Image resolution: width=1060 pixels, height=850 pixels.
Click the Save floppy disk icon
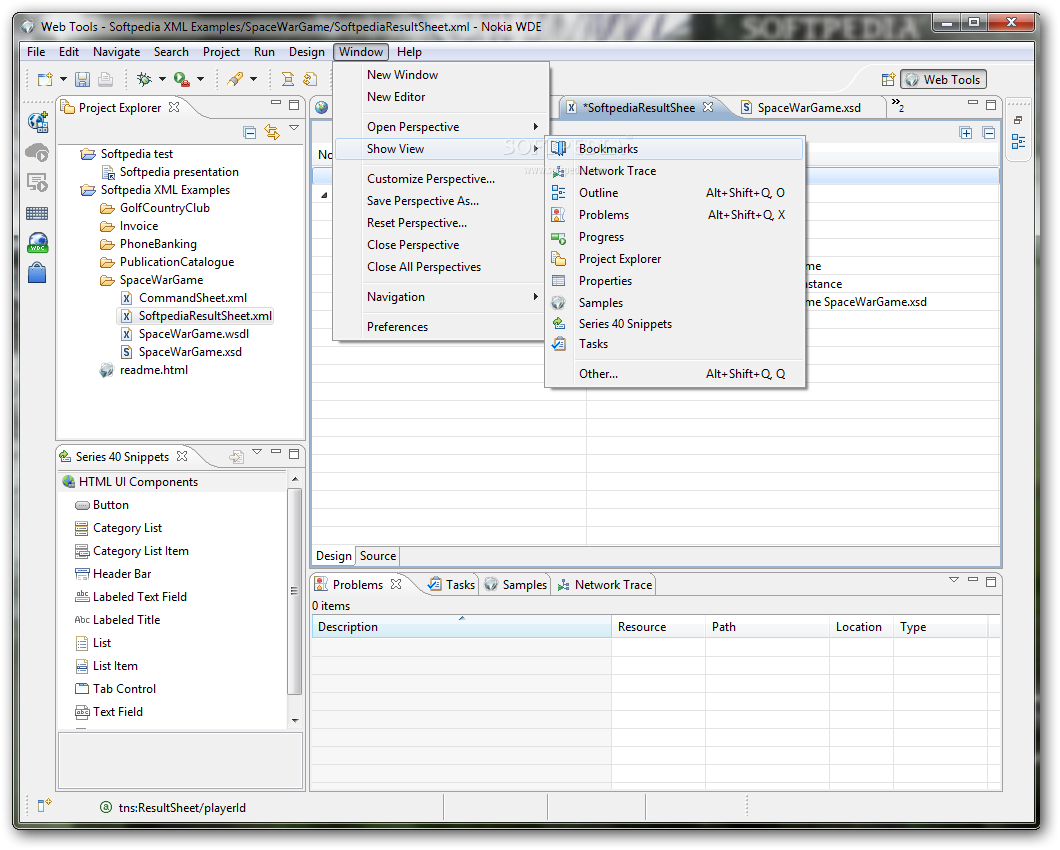pos(82,79)
